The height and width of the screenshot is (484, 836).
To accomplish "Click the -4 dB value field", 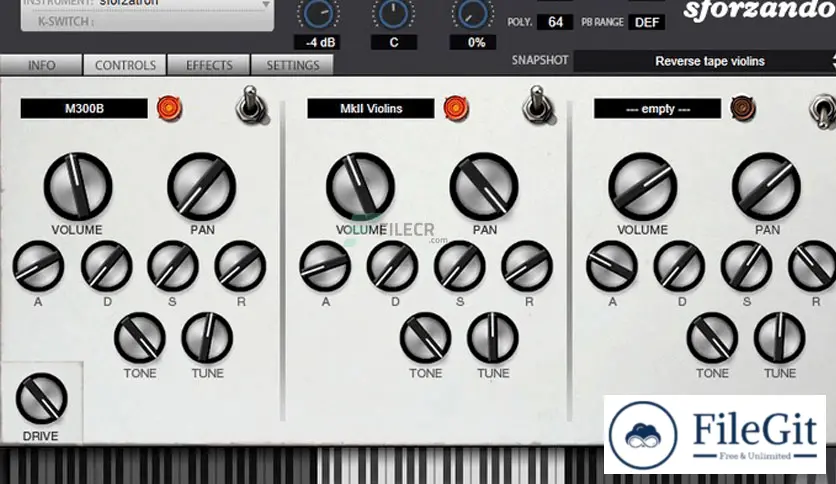I will click(318, 42).
